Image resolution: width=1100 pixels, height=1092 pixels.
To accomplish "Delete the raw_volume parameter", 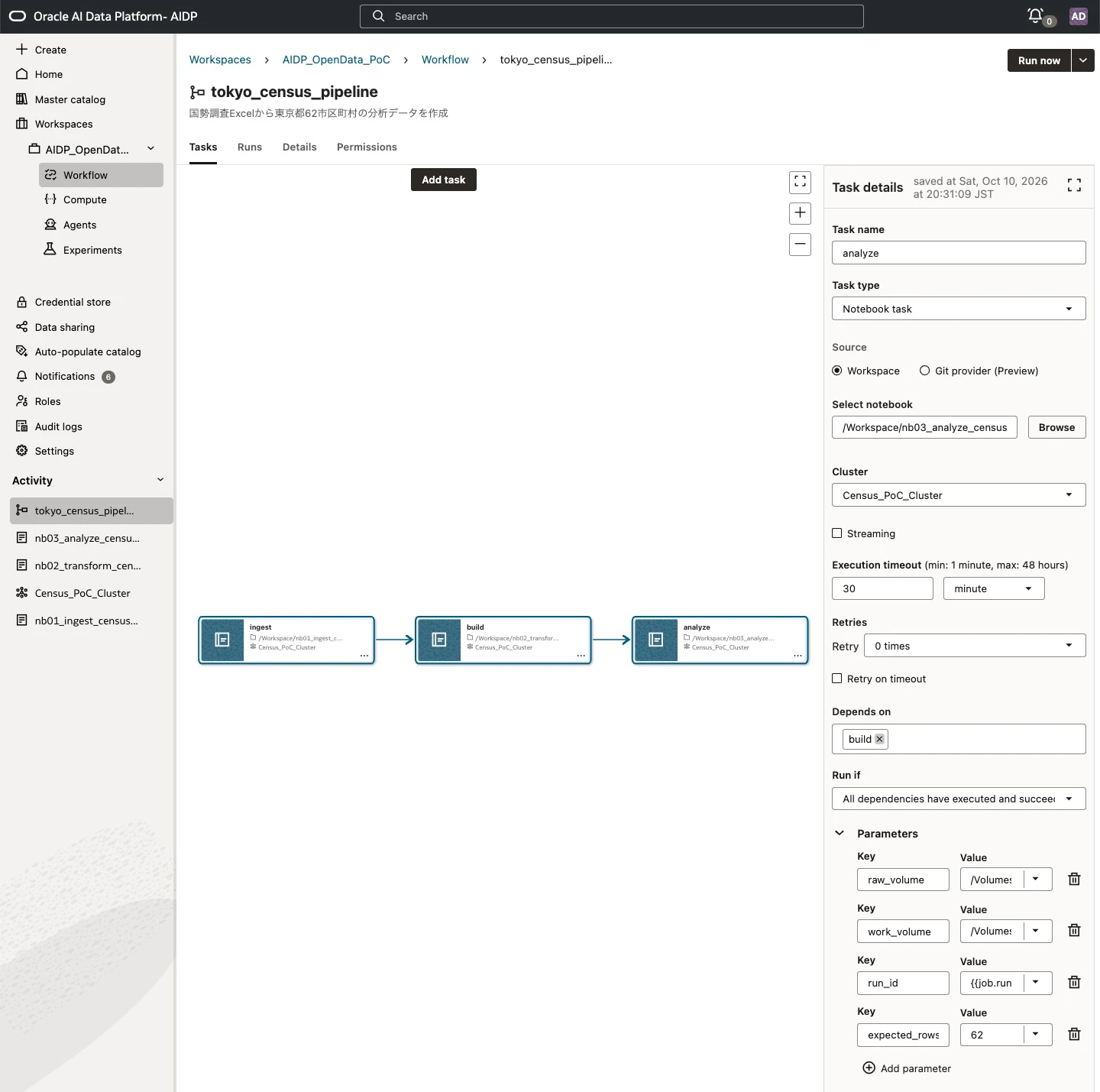I will coord(1074,879).
